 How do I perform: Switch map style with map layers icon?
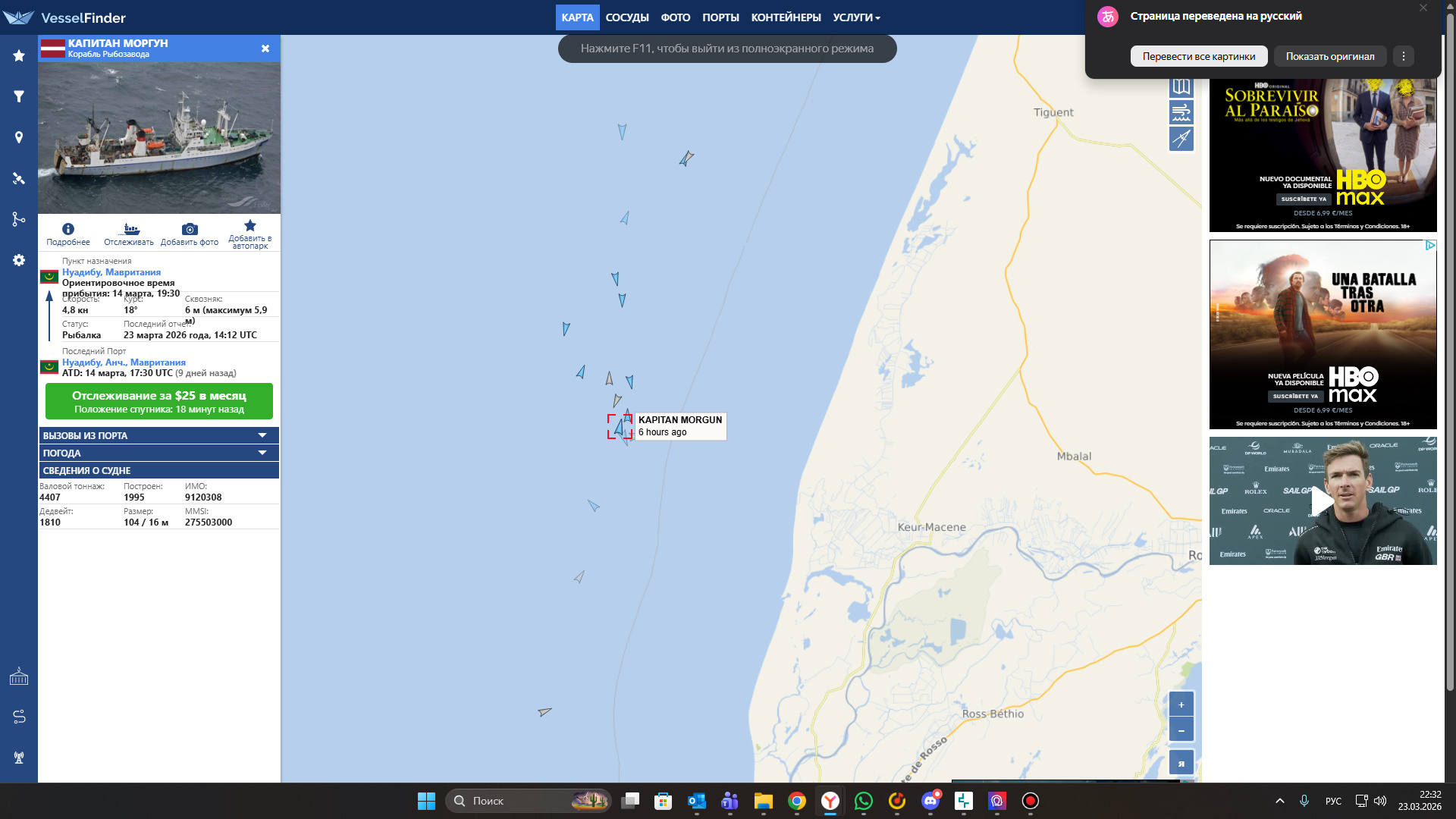click(x=1181, y=86)
